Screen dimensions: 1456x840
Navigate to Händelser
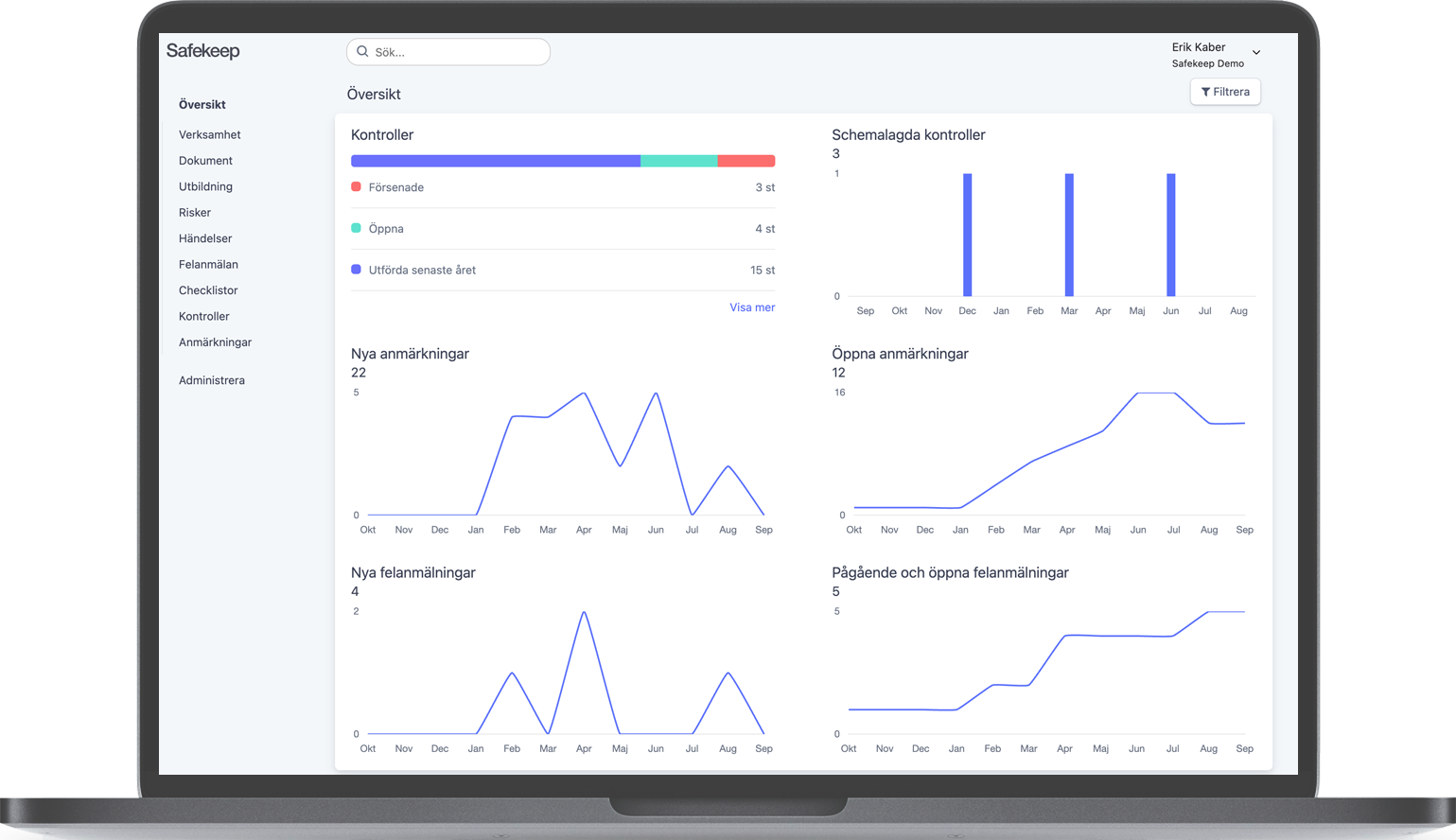coord(205,239)
